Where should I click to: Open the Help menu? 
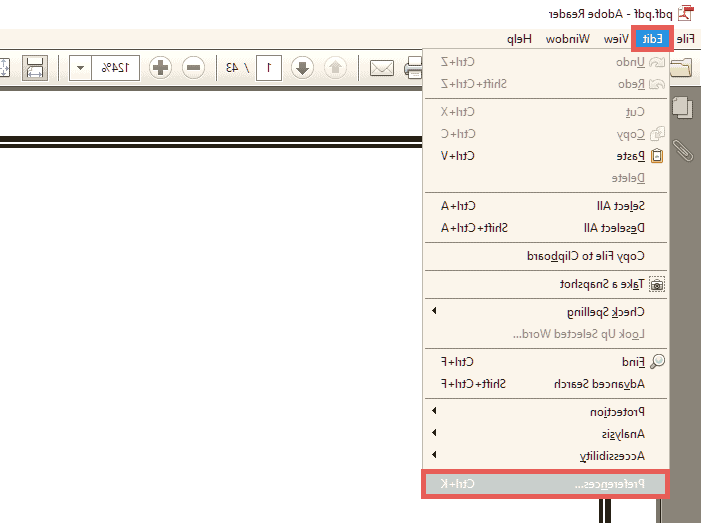coord(519,39)
